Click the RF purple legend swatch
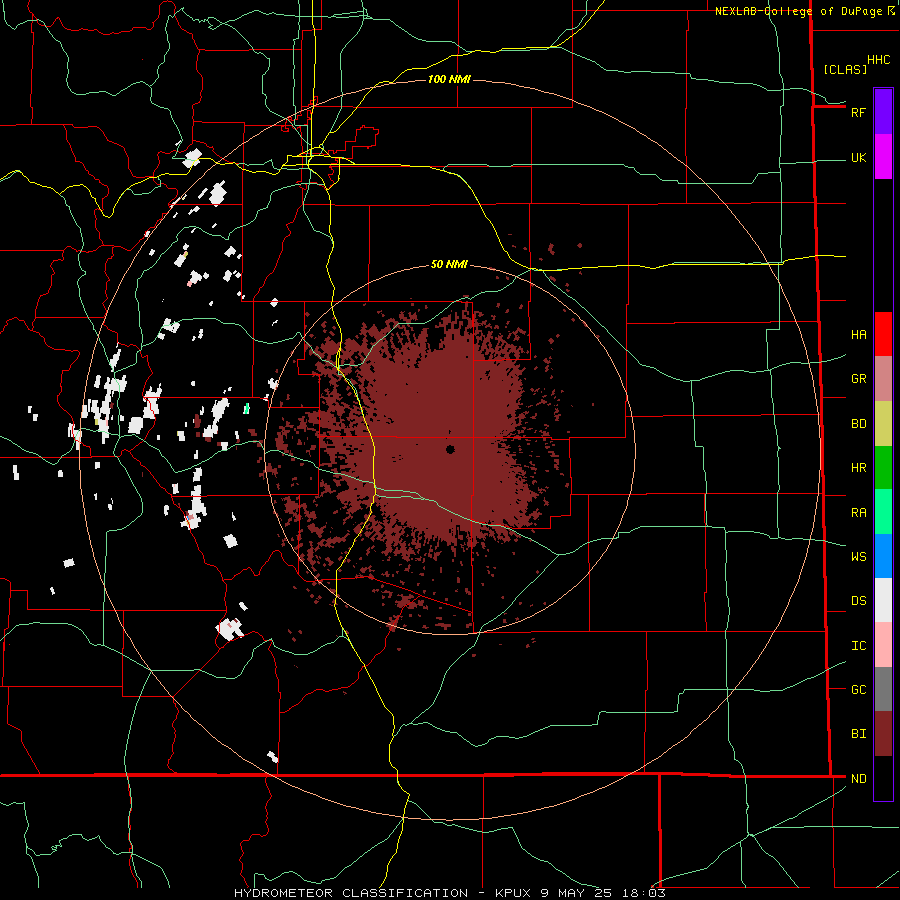Image resolution: width=900 pixels, height=900 pixels. [x=883, y=112]
